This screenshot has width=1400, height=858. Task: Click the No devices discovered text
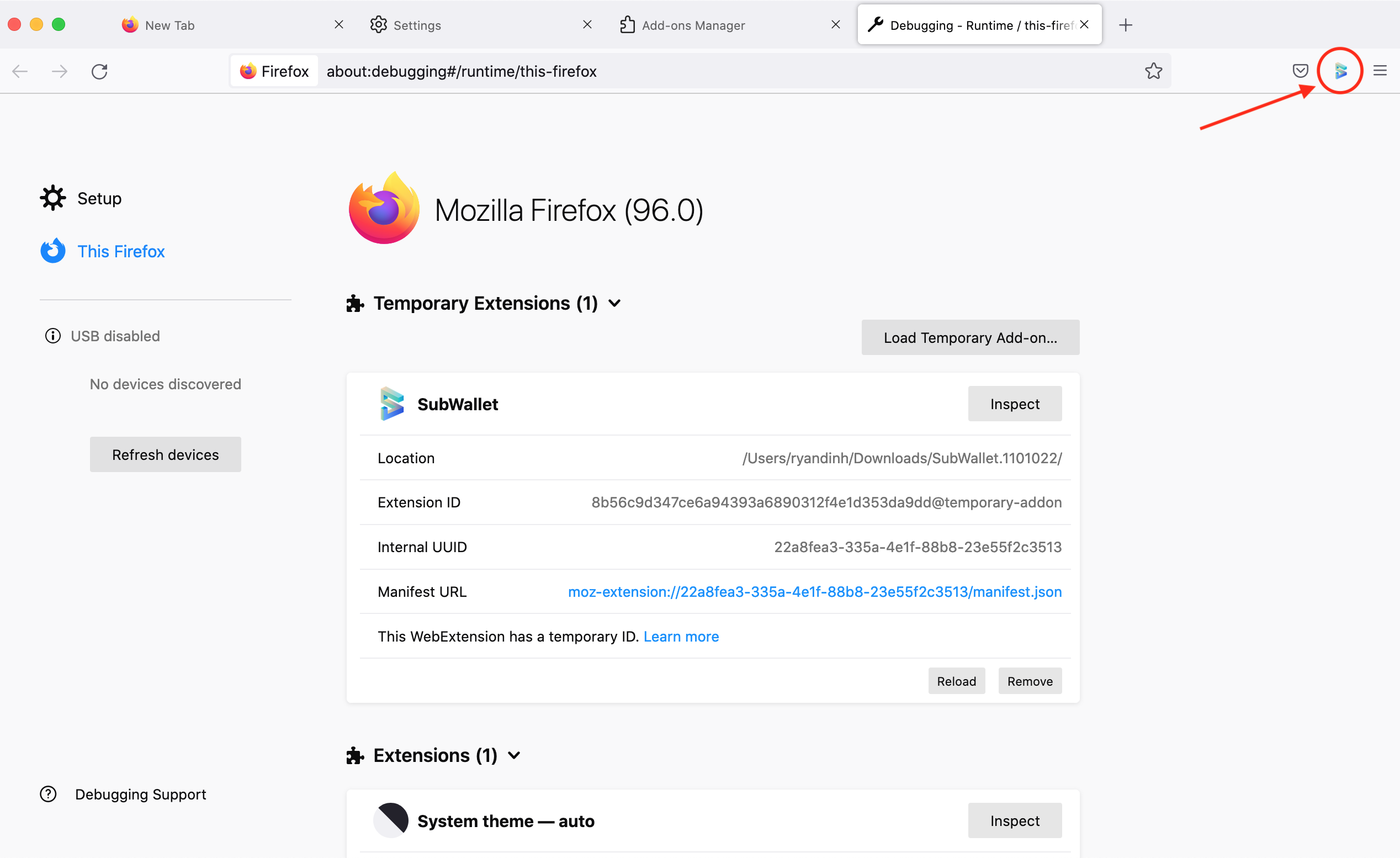(x=166, y=384)
